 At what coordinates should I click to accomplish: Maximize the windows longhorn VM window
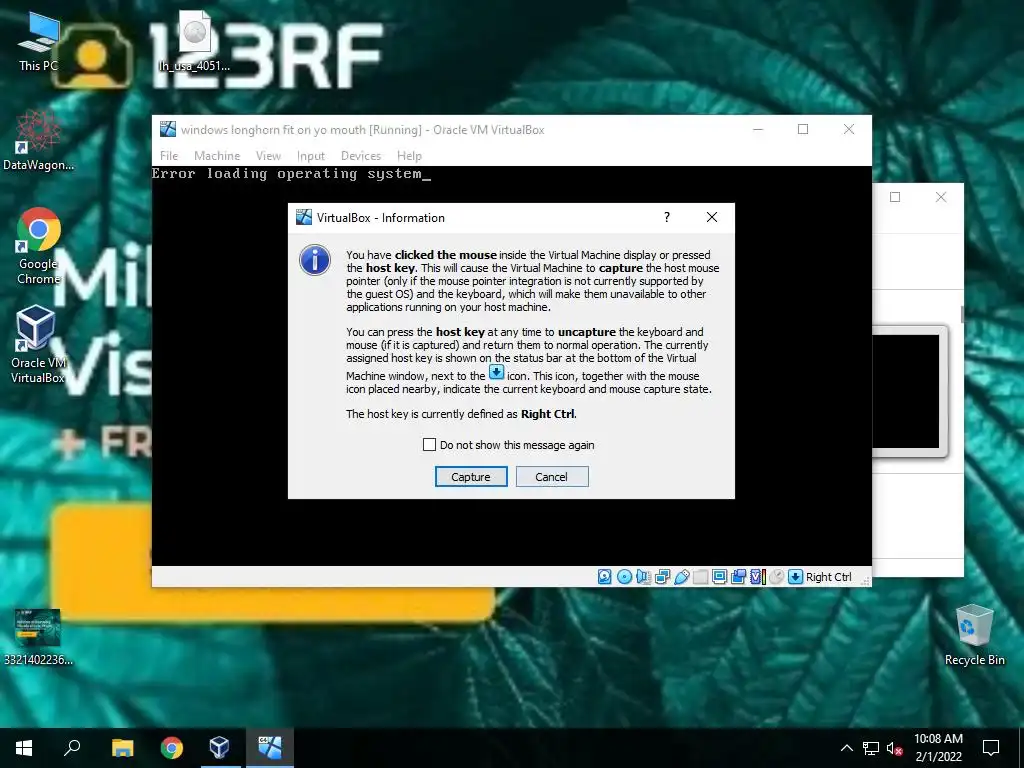(x=803, y=129)
